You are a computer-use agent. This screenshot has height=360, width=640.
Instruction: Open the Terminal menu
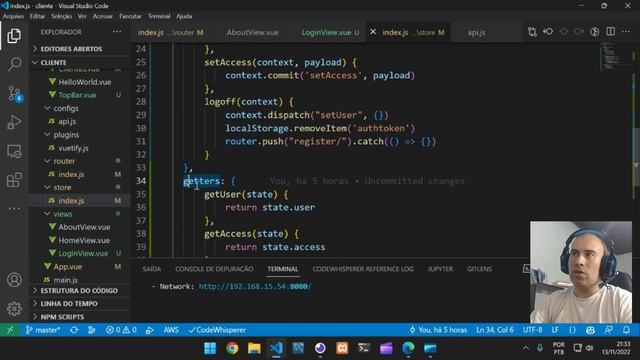click(159, 16)
